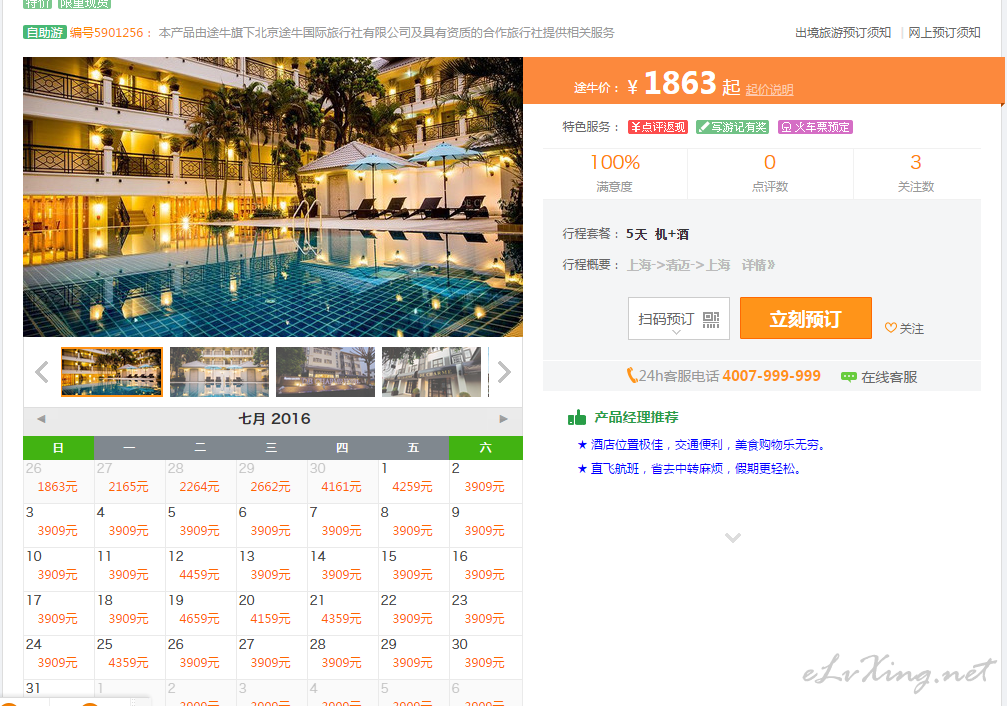Click the green 自助游 tag
The width and height of the screenshot is (1007, 706).
[x=45, y=32]
